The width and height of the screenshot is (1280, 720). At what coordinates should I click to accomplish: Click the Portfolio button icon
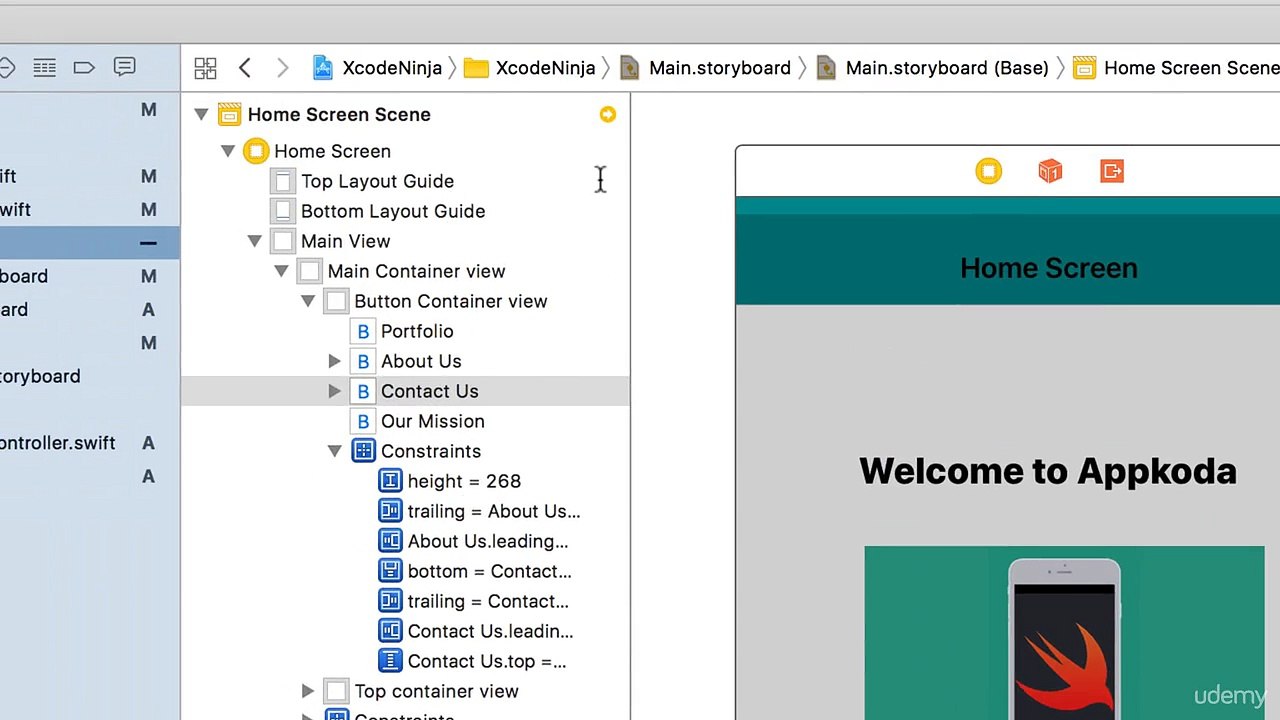click(363, 331)
